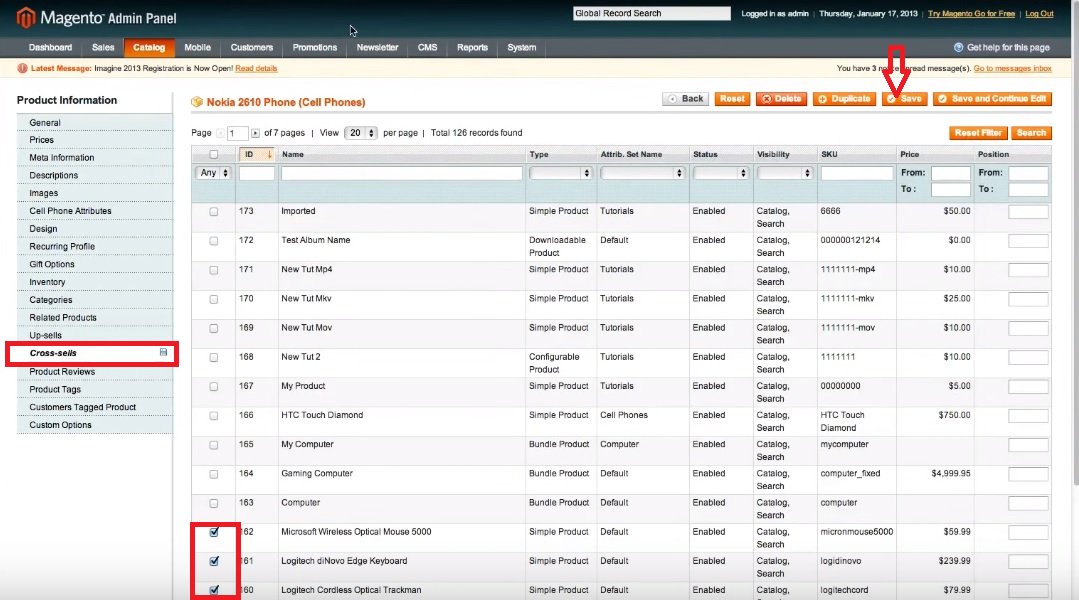Tick the My Computer row checkbox
1079x600 pixels.
214,445
